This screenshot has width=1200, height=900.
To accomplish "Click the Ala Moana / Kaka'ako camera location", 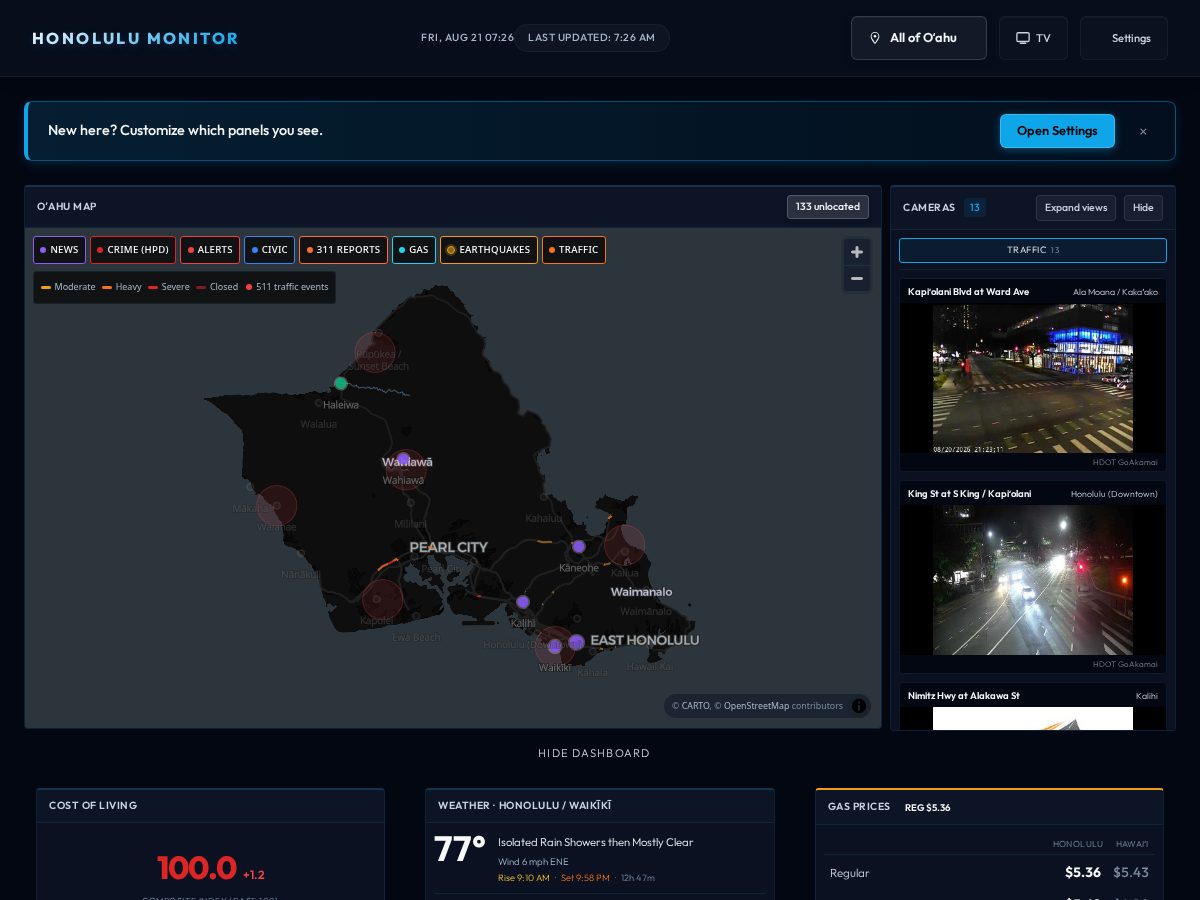I will point(1115,292).
